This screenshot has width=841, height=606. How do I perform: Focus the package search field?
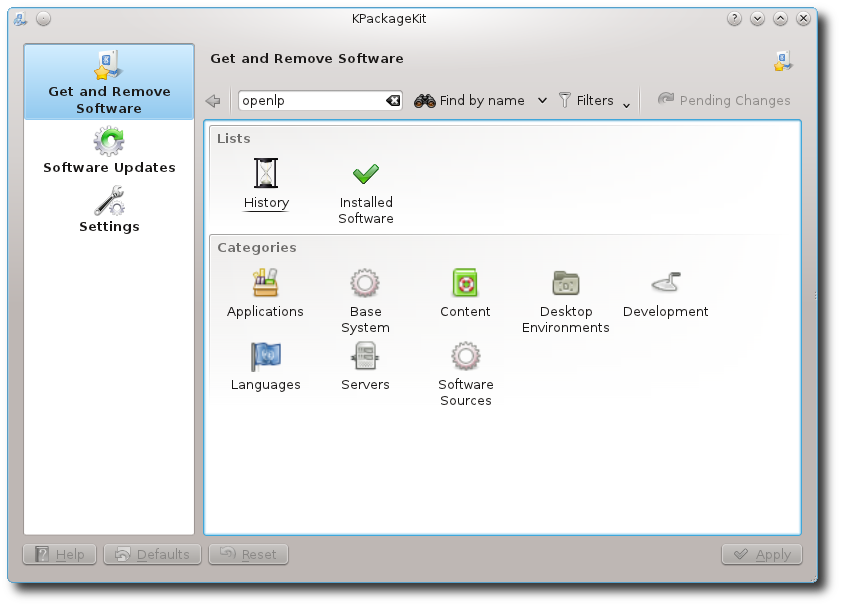(320, 100)
